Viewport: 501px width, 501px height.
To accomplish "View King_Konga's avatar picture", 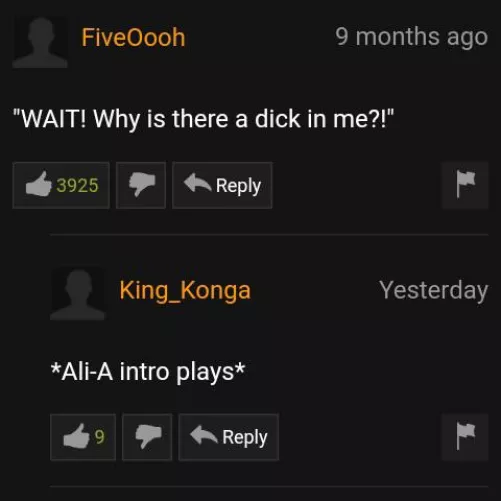I will pyautogui.click(x=78, y=294).
